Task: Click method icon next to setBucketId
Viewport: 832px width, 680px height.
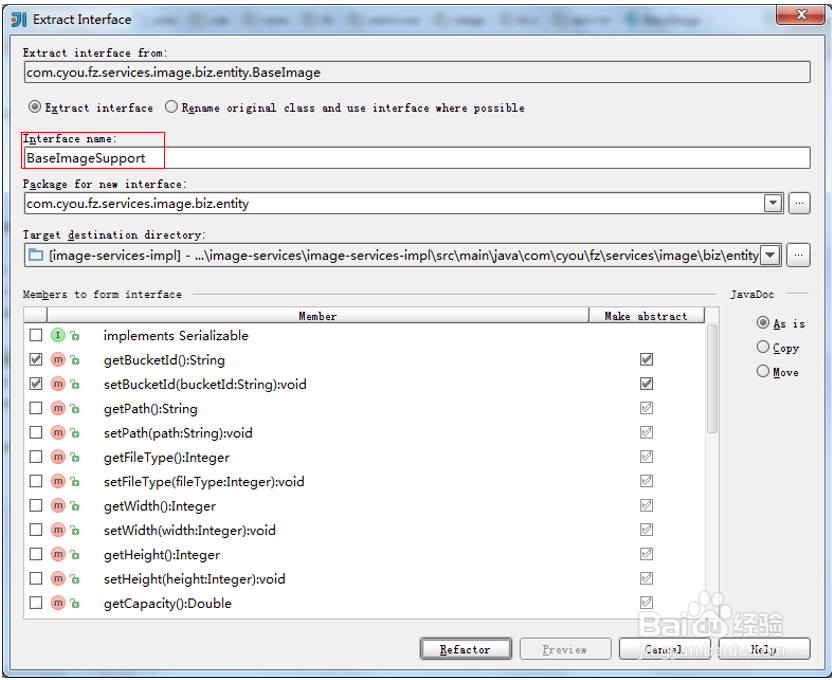Action: coord(58,383)
